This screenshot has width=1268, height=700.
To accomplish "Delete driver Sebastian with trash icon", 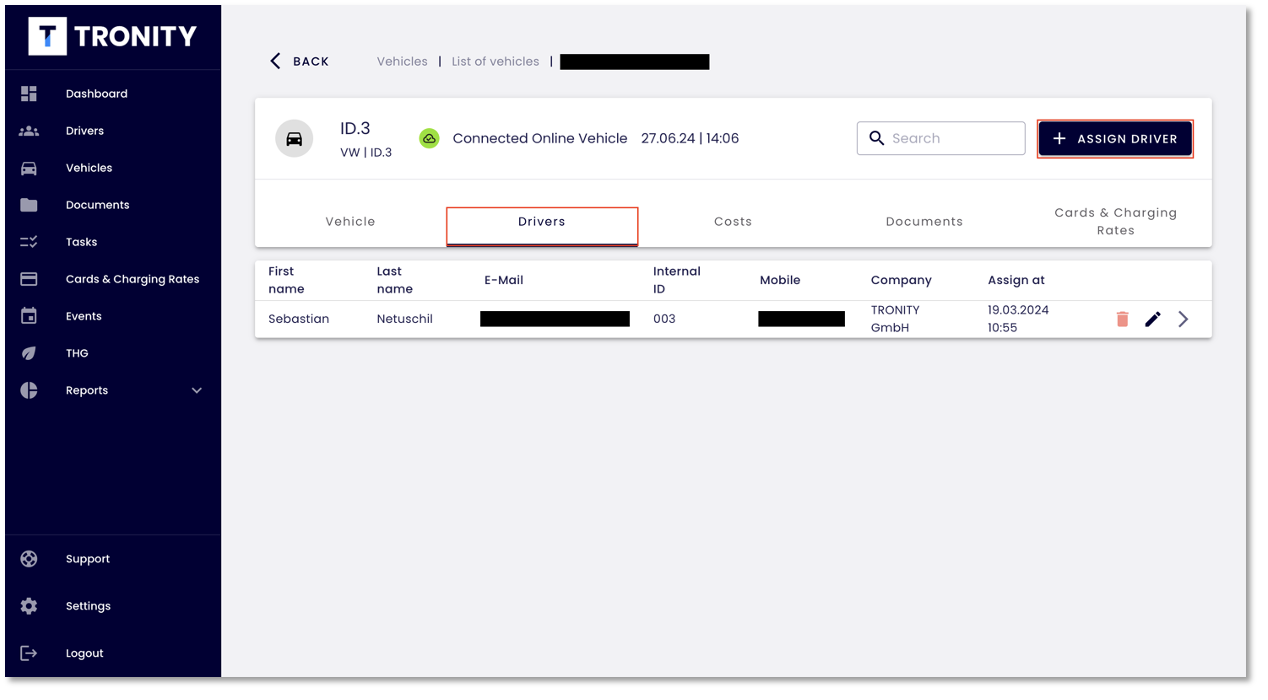I will [x=1122, y=319].
